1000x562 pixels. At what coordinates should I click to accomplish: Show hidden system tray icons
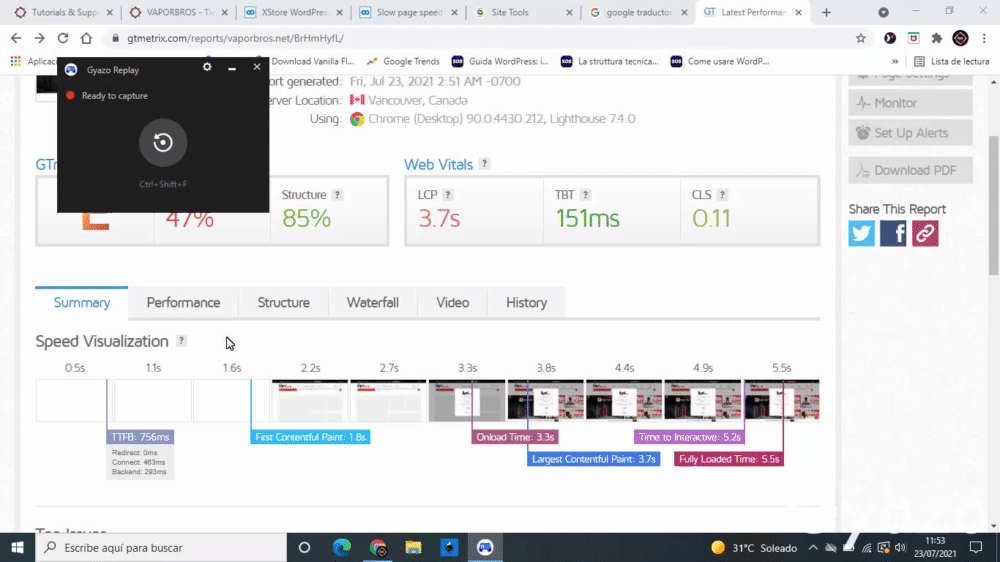pos(813,547)
